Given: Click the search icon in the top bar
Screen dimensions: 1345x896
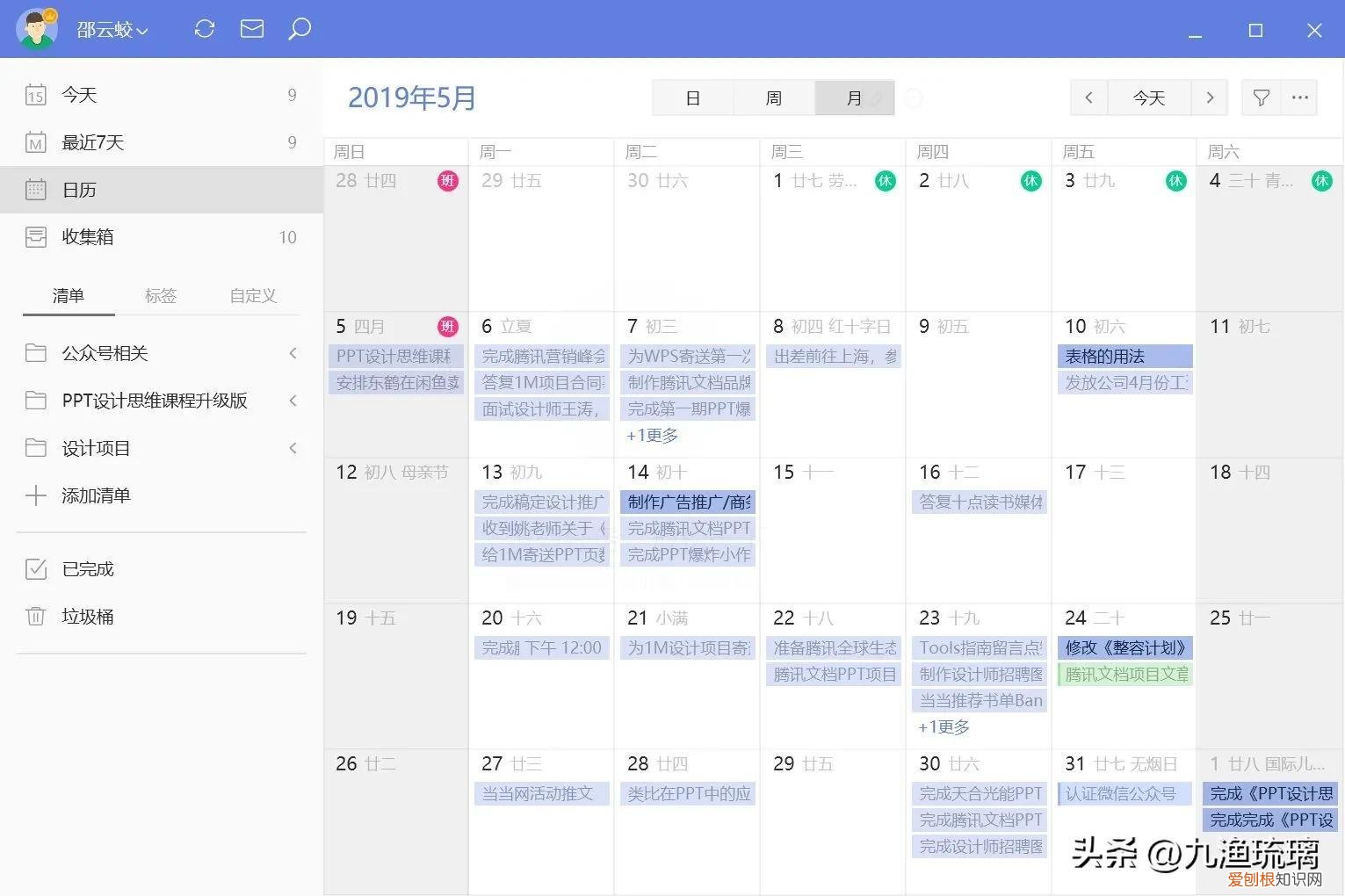Looking at the screenshot, I should (x=299, y=28).
